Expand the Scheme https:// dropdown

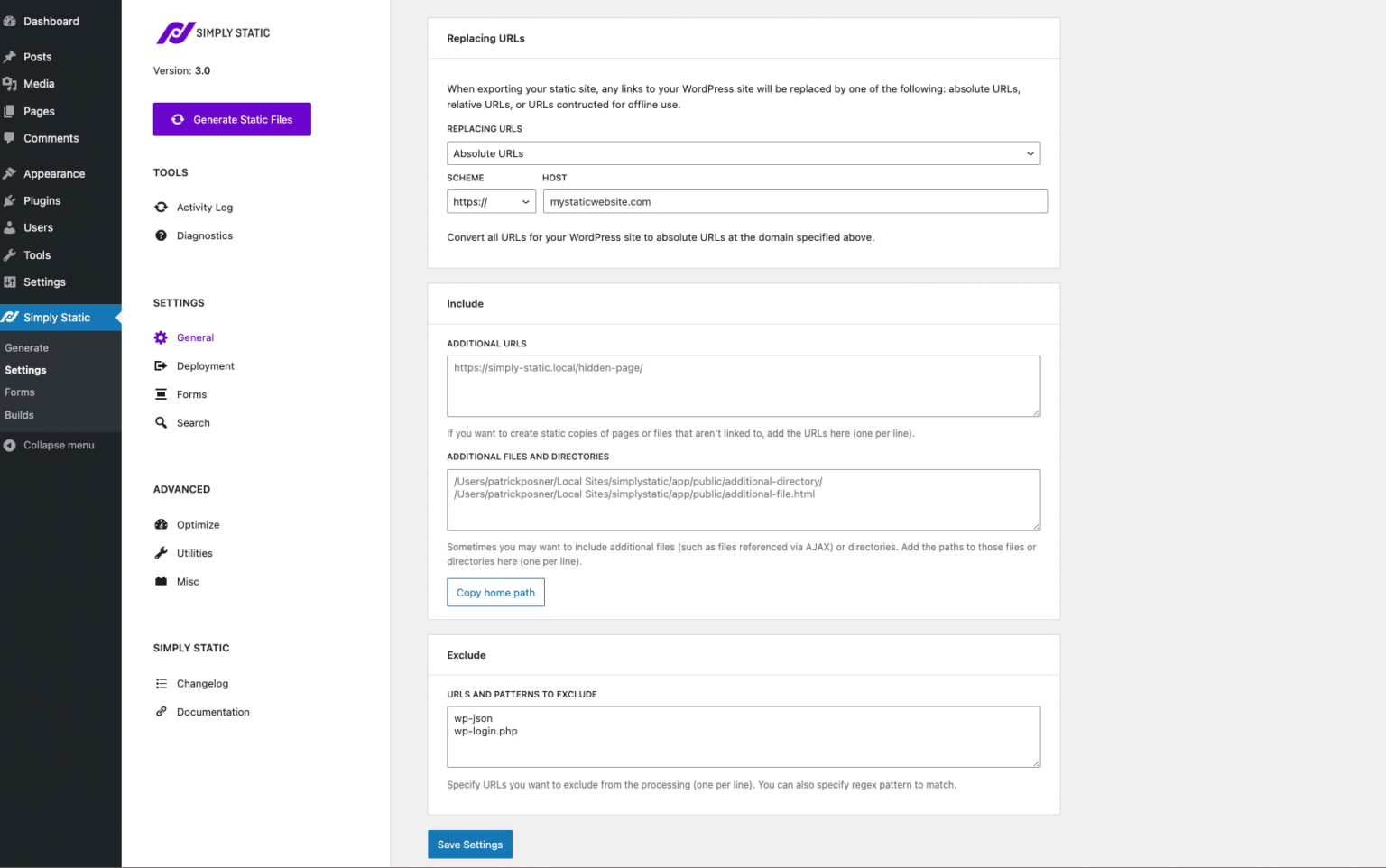pos(491,202)
